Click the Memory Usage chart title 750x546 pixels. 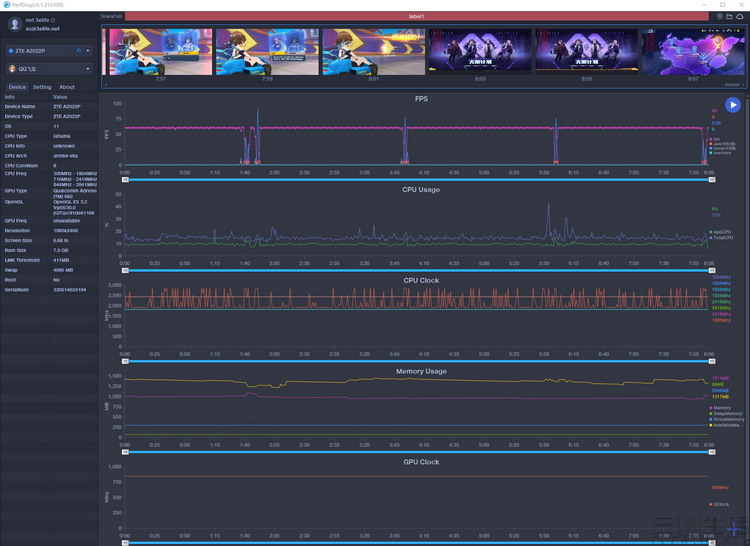[x=421, y=371]
